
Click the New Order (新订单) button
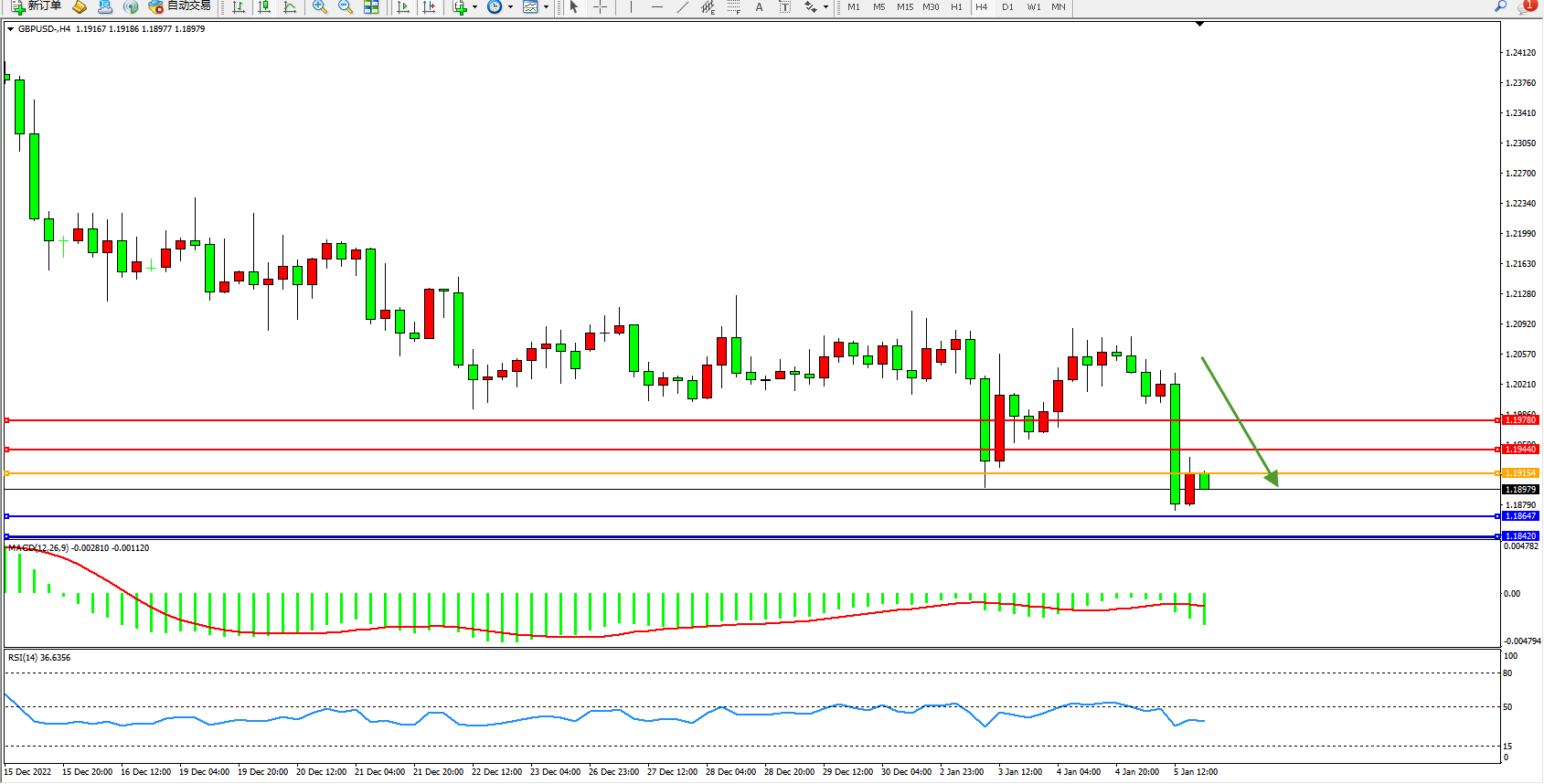pyautogui.click(x=37, y=6)
